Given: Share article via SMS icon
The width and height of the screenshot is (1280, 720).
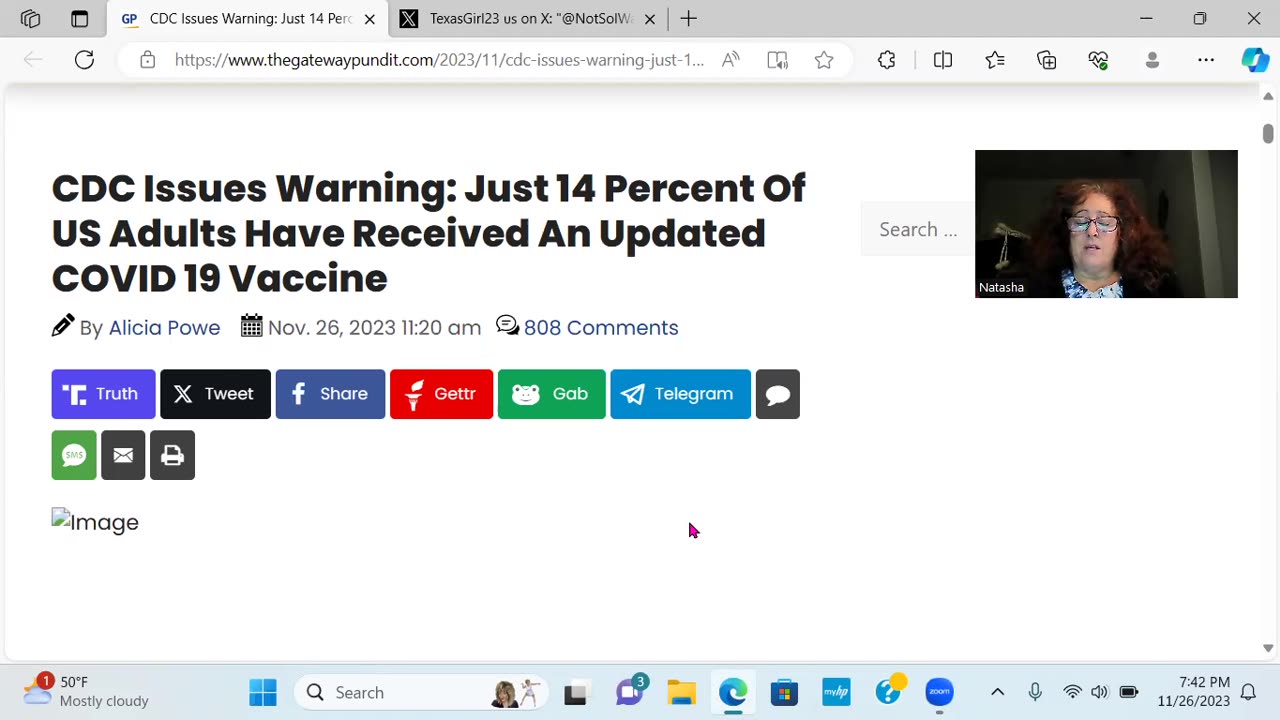Looking at the screenshot, I should (74, 456).
